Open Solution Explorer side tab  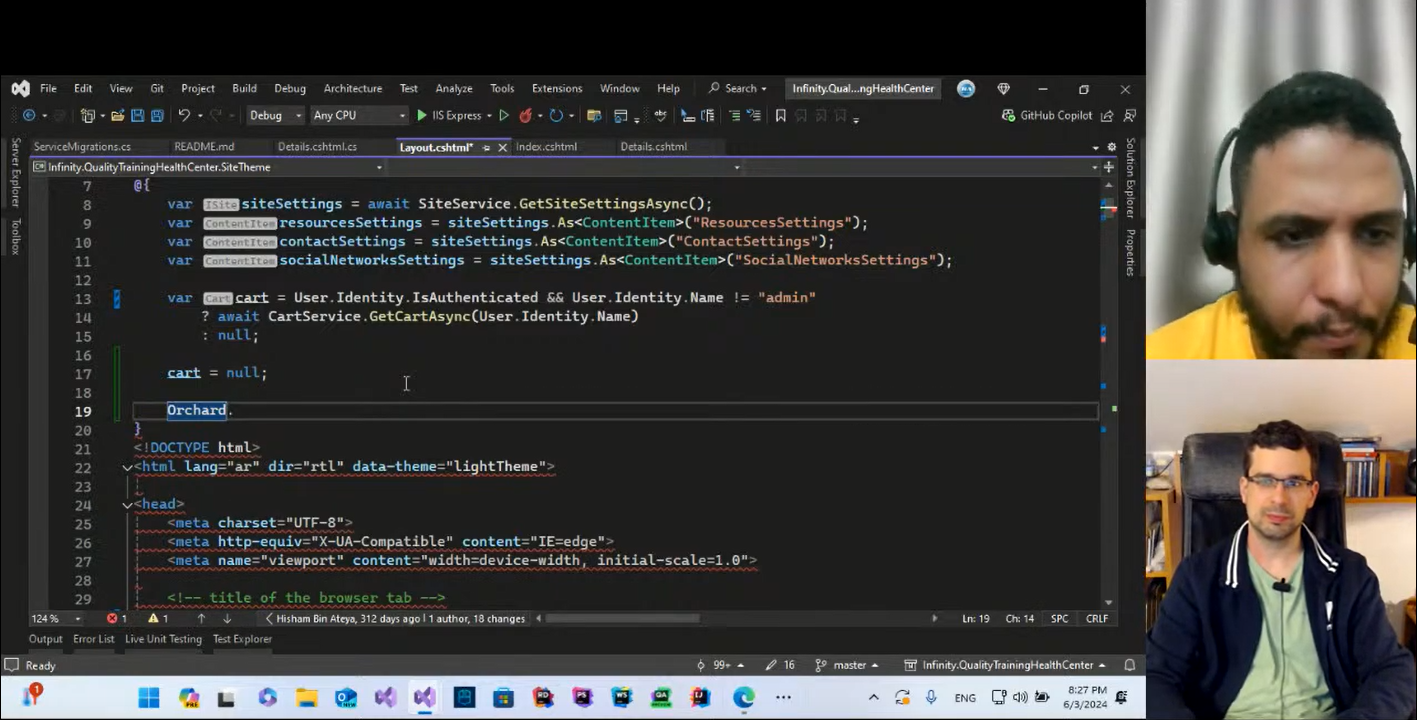(x=1130, y=179)
